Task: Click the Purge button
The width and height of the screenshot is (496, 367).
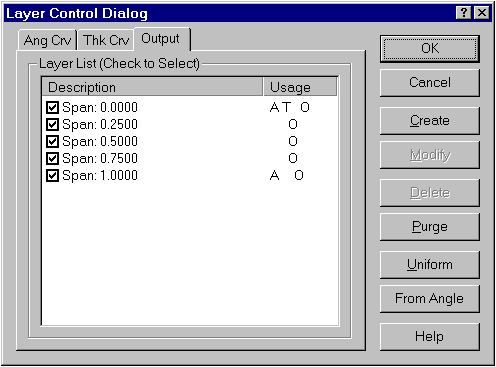Action: pos(430,227)
